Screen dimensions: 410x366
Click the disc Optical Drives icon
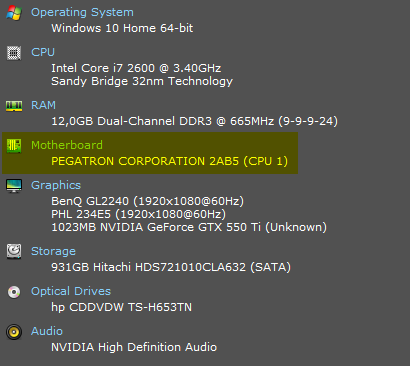click(x=14, y=292)
